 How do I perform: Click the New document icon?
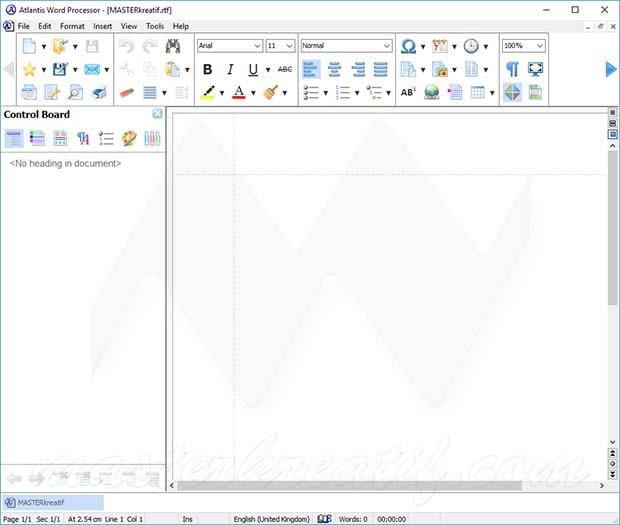click(29, 46)
